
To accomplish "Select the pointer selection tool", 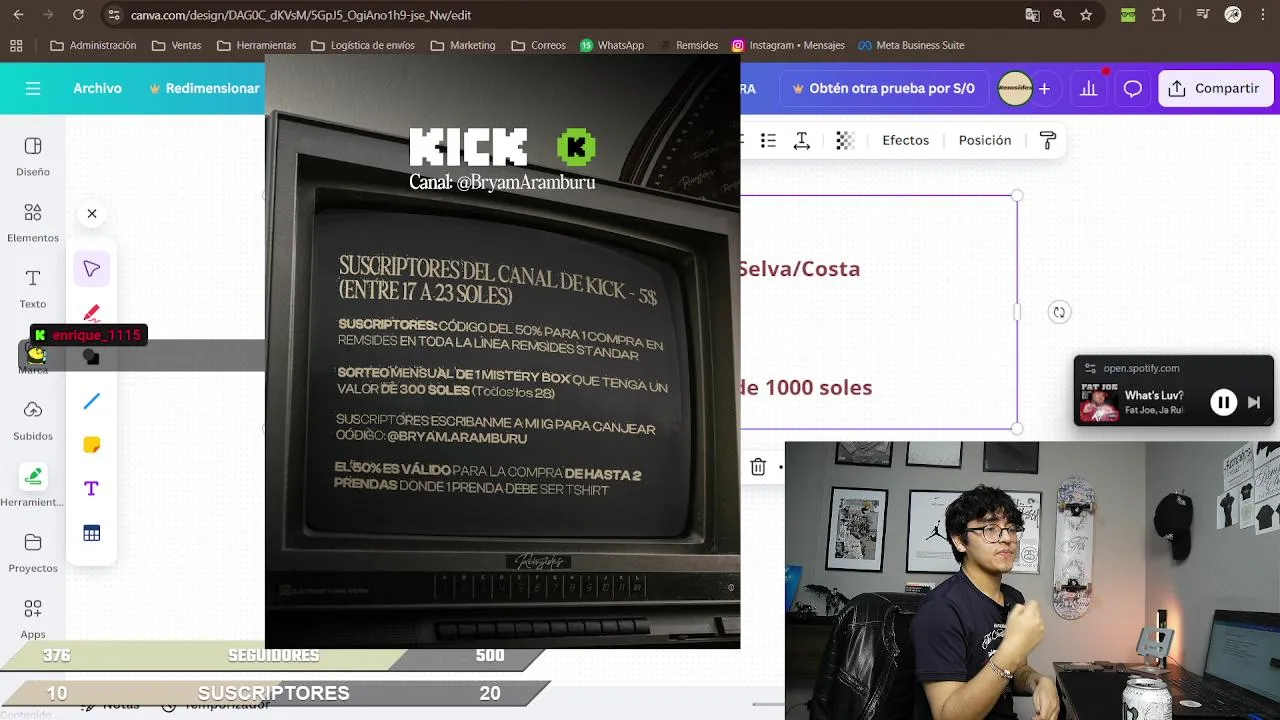I will tap(92, 269).
